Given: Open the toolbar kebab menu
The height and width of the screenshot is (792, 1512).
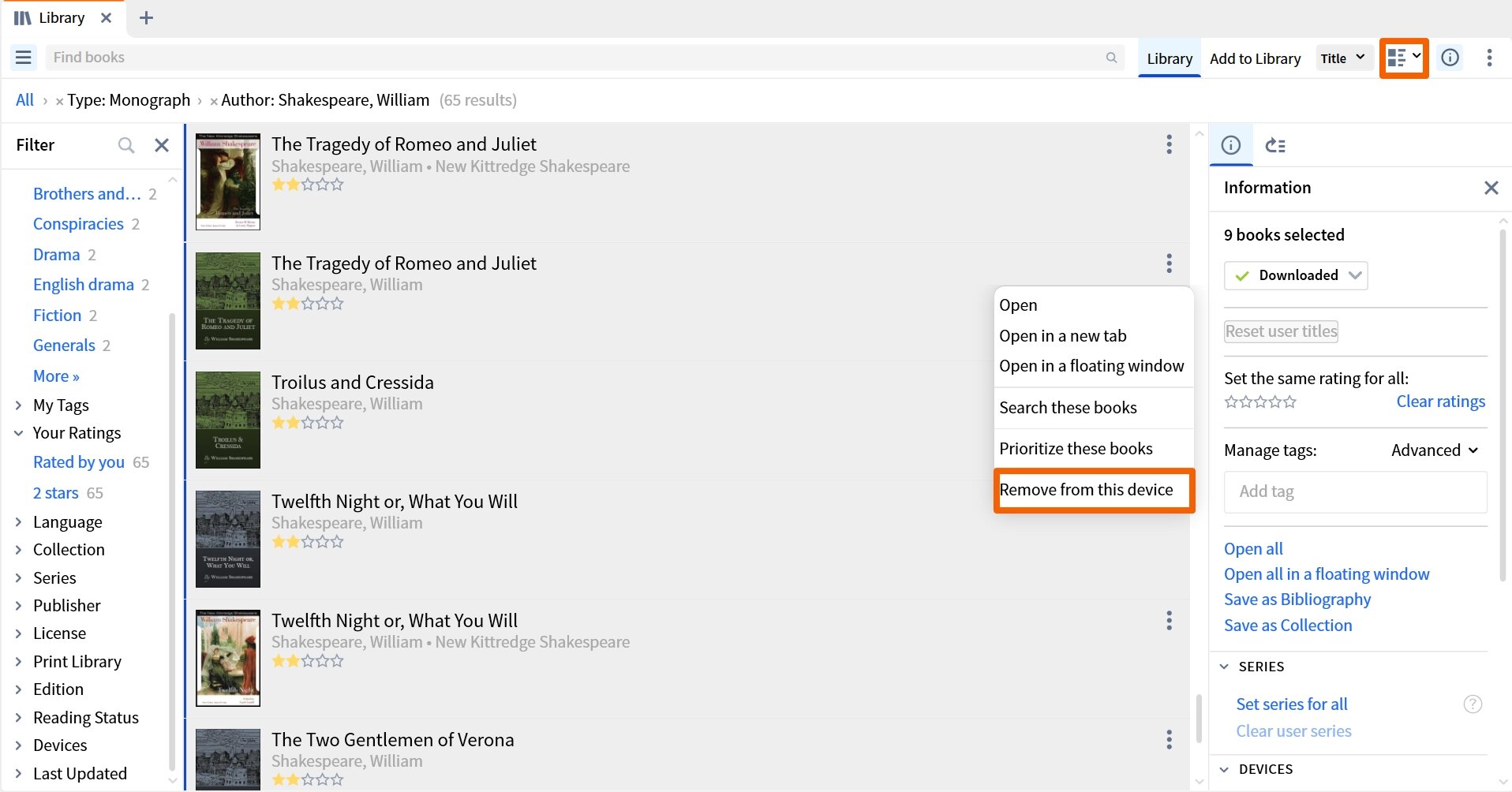Looking at the screenshot, I should coord(1489,58).
